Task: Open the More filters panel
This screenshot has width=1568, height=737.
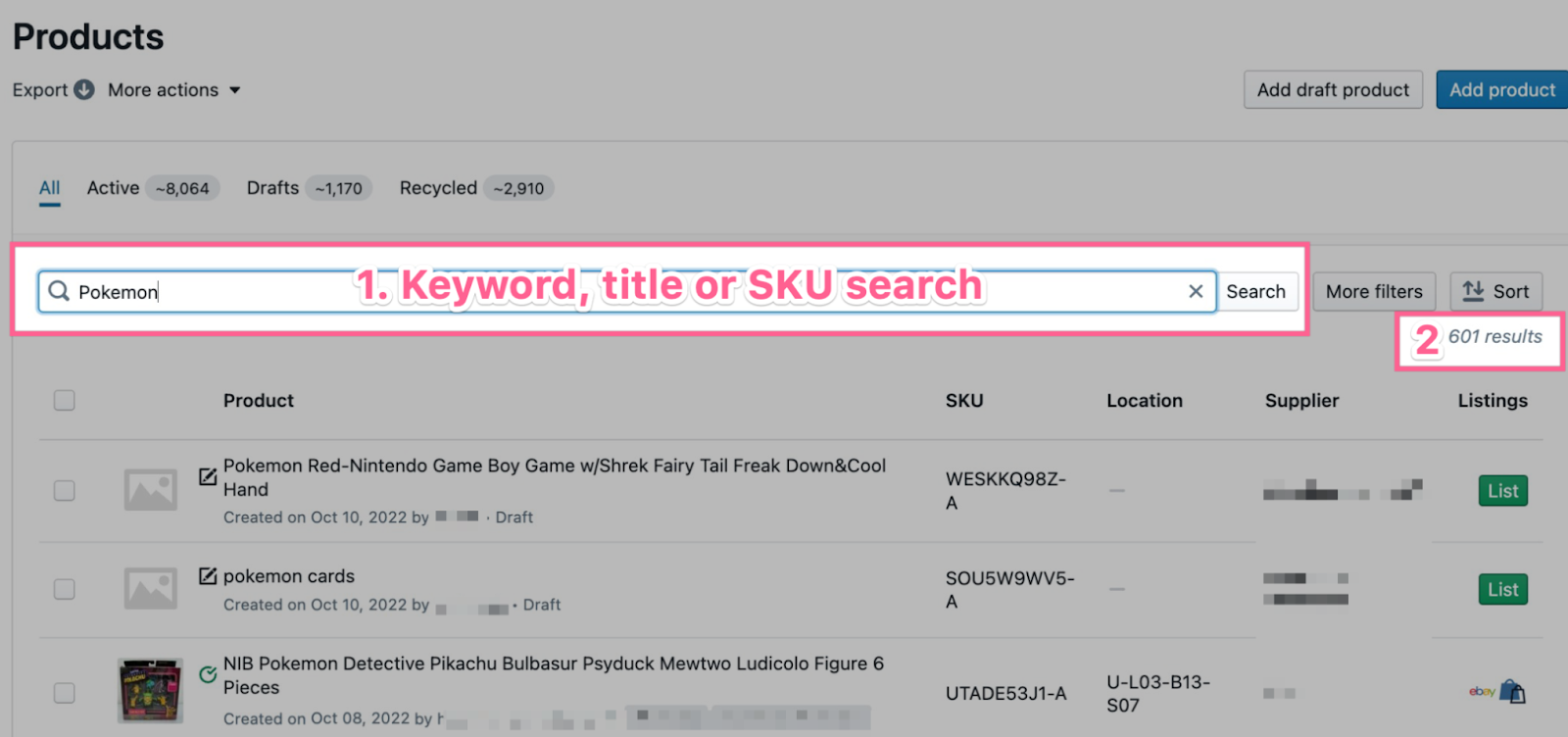Action: click(x=1374, y=291)
